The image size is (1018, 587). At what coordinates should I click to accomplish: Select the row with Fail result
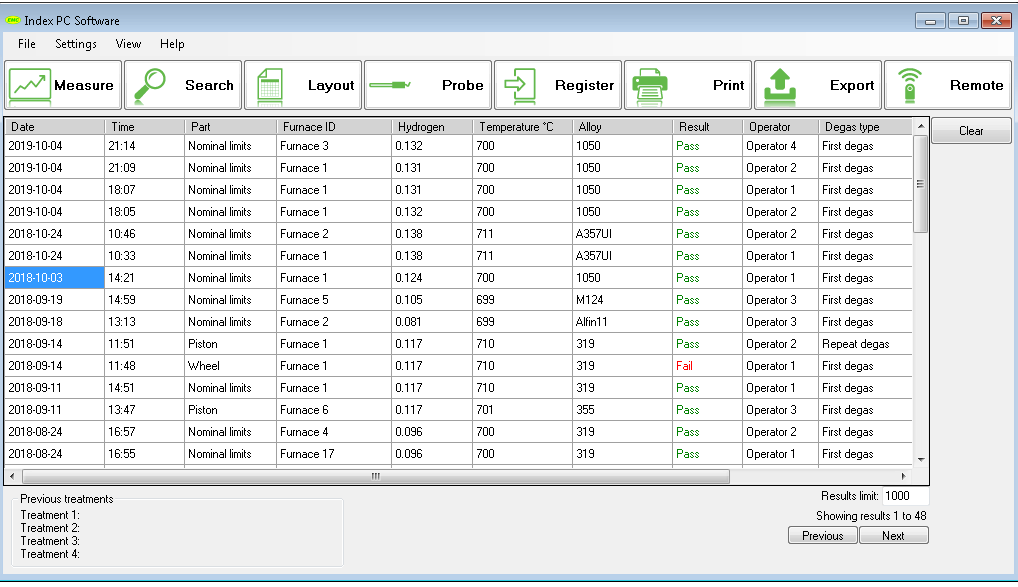click(x=684, y=366)
